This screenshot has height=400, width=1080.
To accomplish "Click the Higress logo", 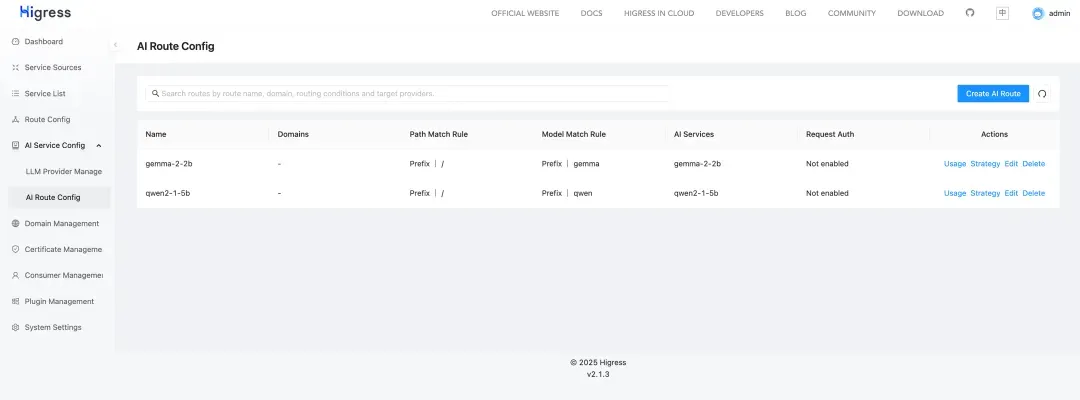I will (x=45, y=12).
